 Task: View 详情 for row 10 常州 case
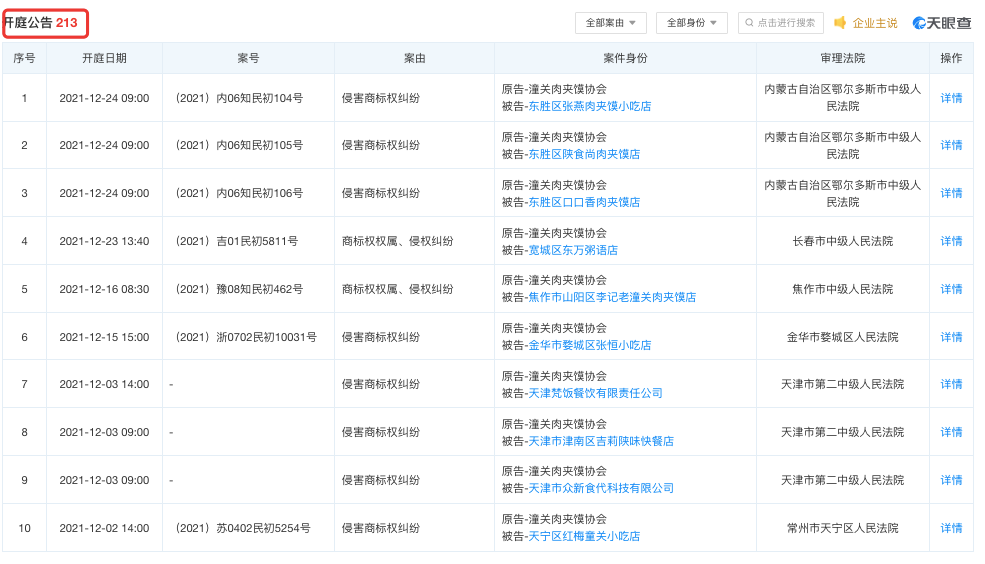[951, 528]
